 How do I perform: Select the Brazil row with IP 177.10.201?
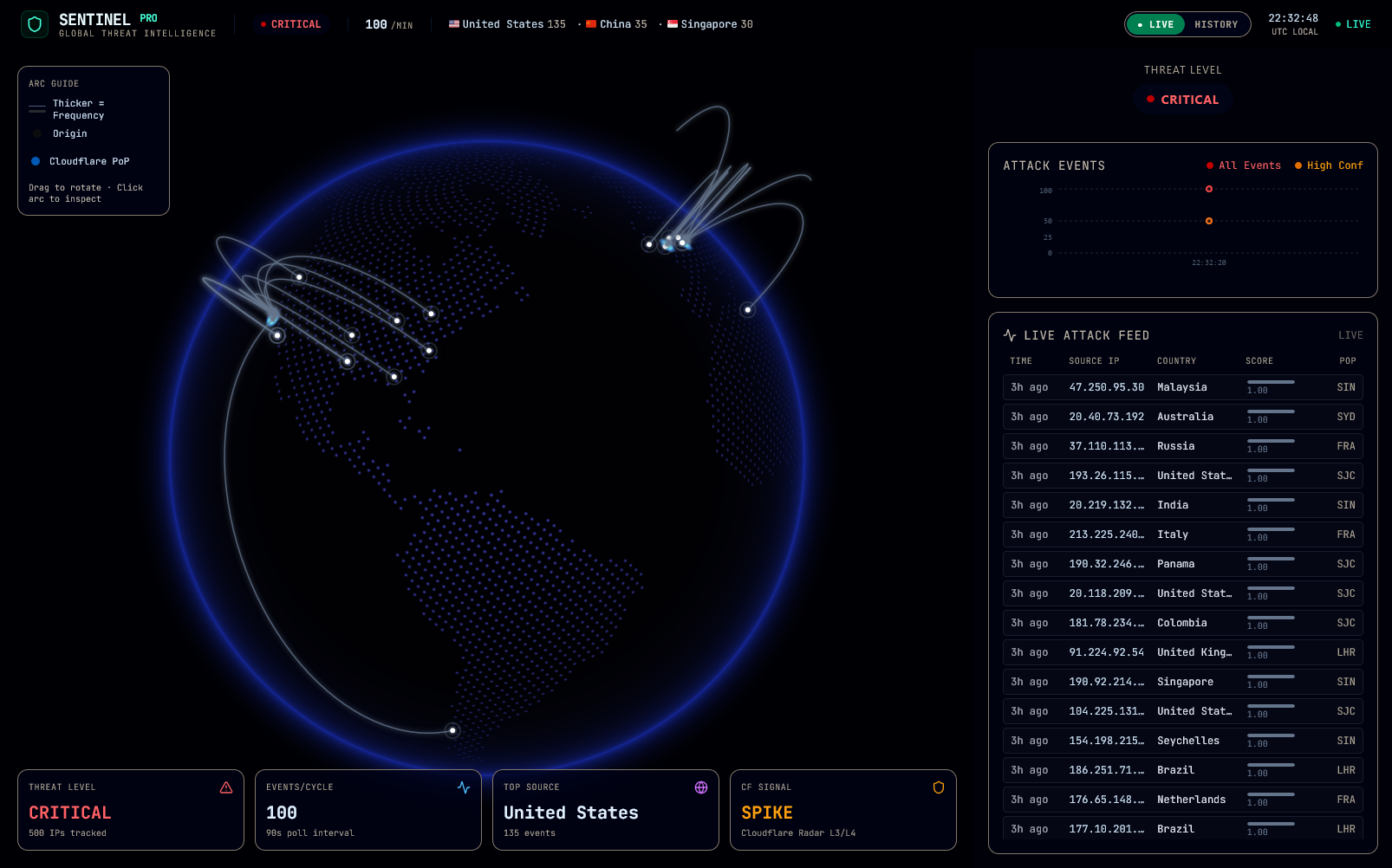1183,828
